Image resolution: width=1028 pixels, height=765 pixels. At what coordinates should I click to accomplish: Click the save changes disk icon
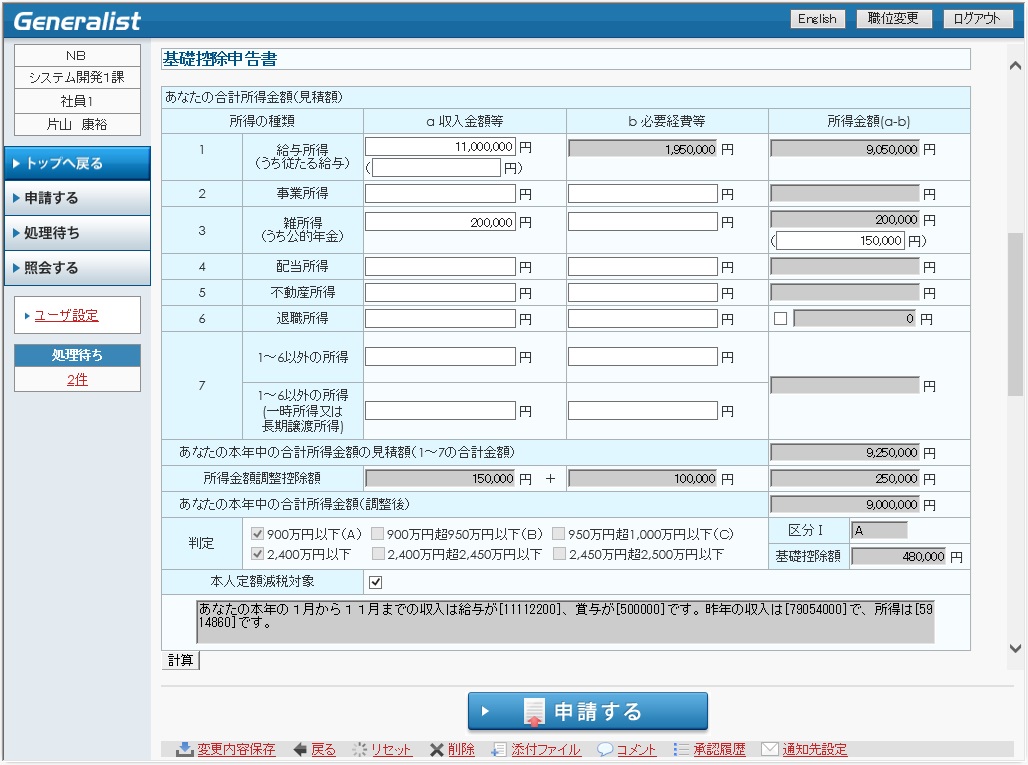(185, 749)
